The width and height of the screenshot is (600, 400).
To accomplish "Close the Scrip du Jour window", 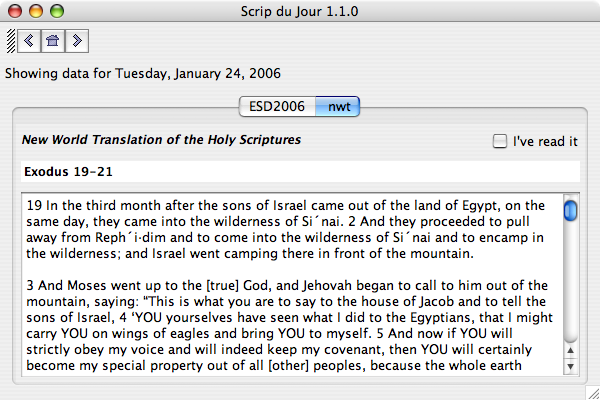I will point(15,11).
